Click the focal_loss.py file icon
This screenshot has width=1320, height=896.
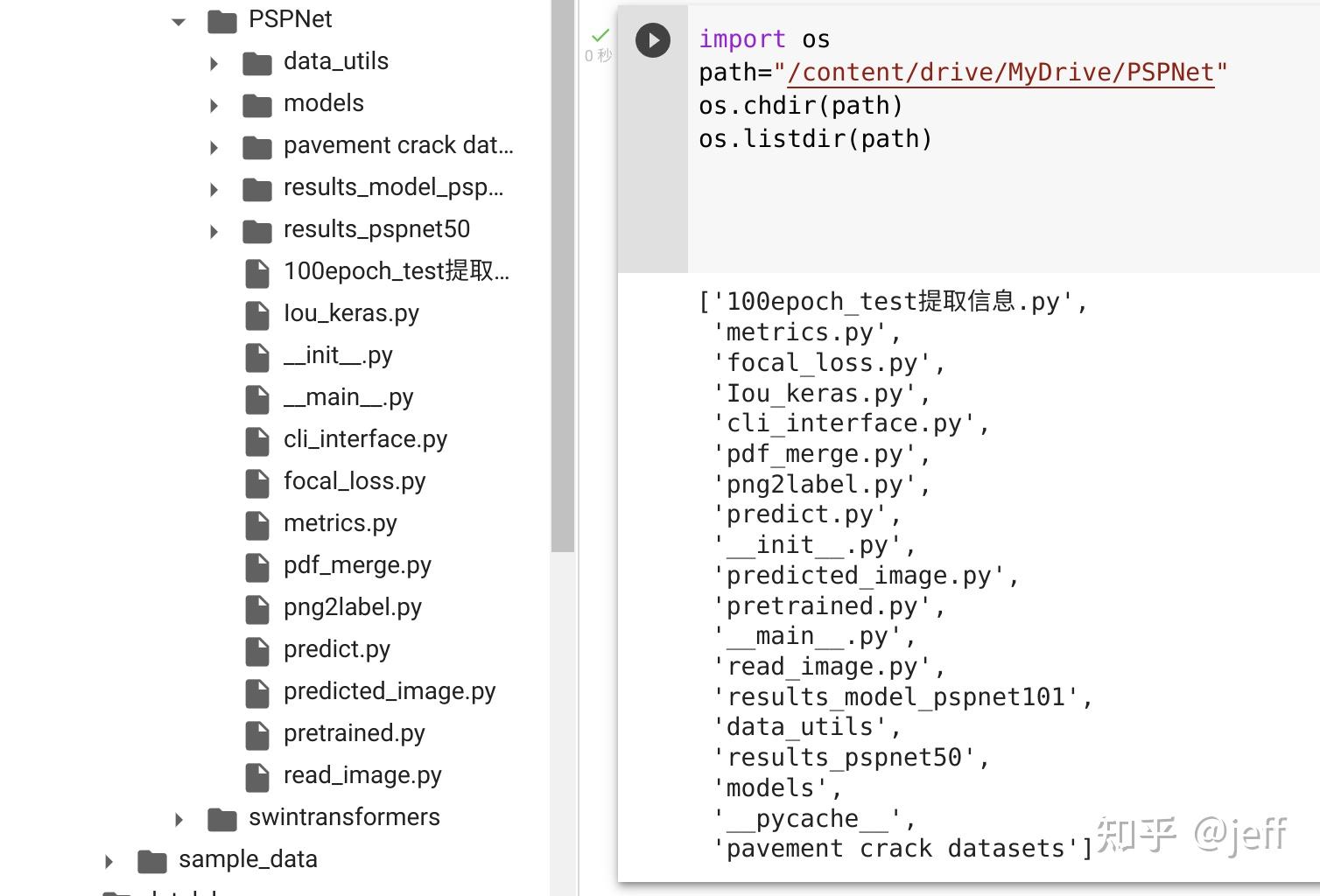257,483
